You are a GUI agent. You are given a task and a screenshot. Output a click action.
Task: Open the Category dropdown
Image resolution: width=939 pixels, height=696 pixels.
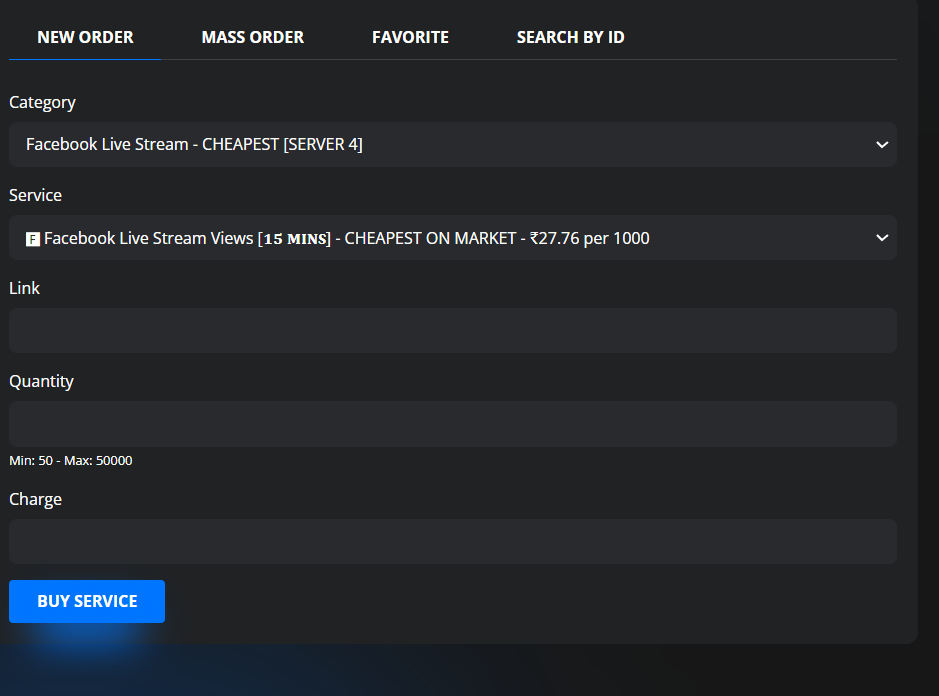click(x=453, y=144)
